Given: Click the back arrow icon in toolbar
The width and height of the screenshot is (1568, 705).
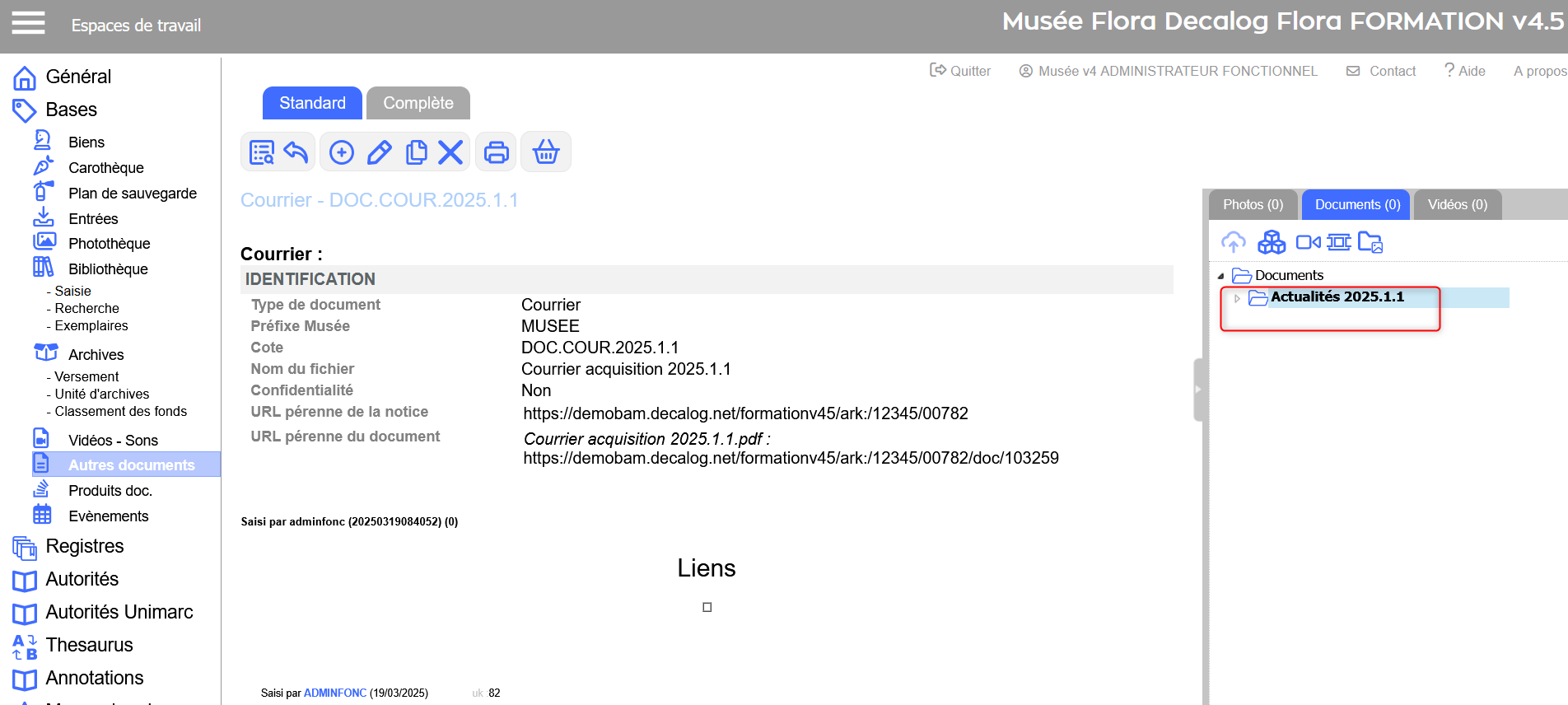Looking at the screenshot, I should 296,152.
